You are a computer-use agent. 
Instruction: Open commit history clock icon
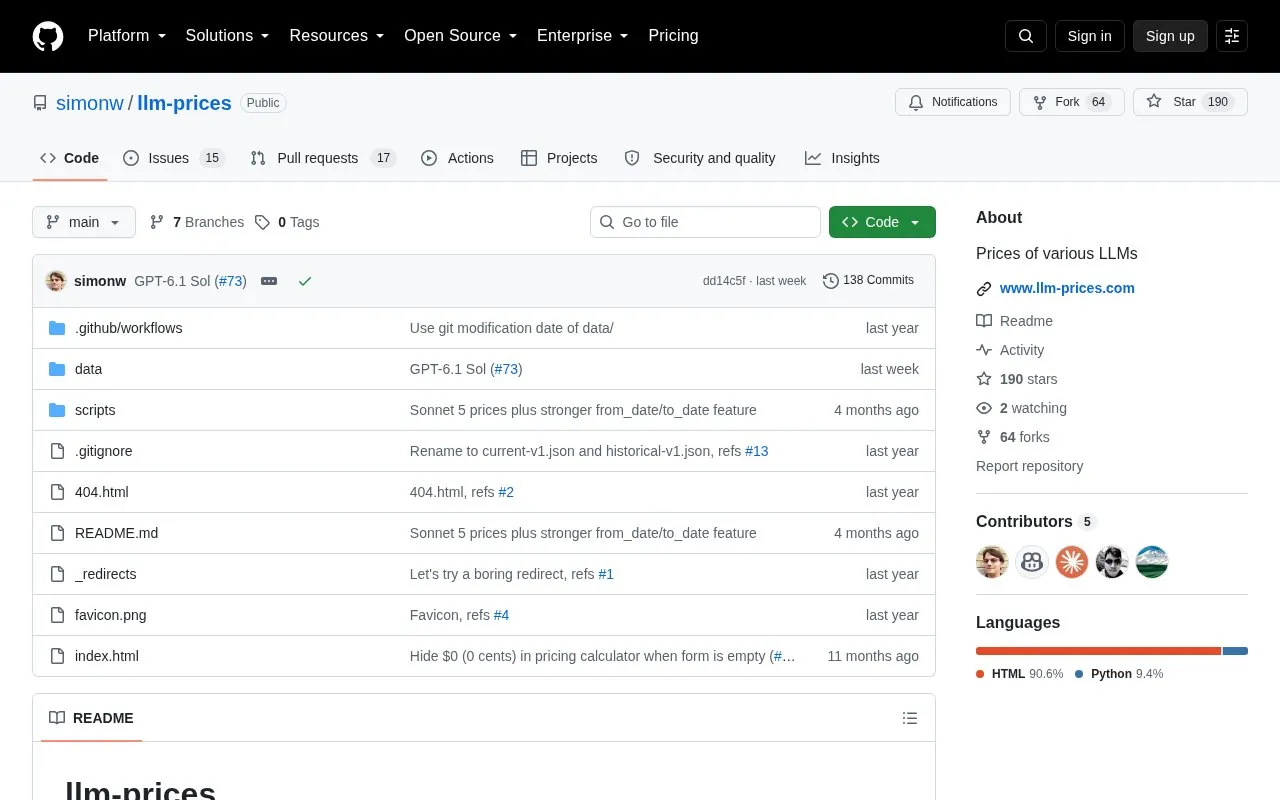click(831, 281)
